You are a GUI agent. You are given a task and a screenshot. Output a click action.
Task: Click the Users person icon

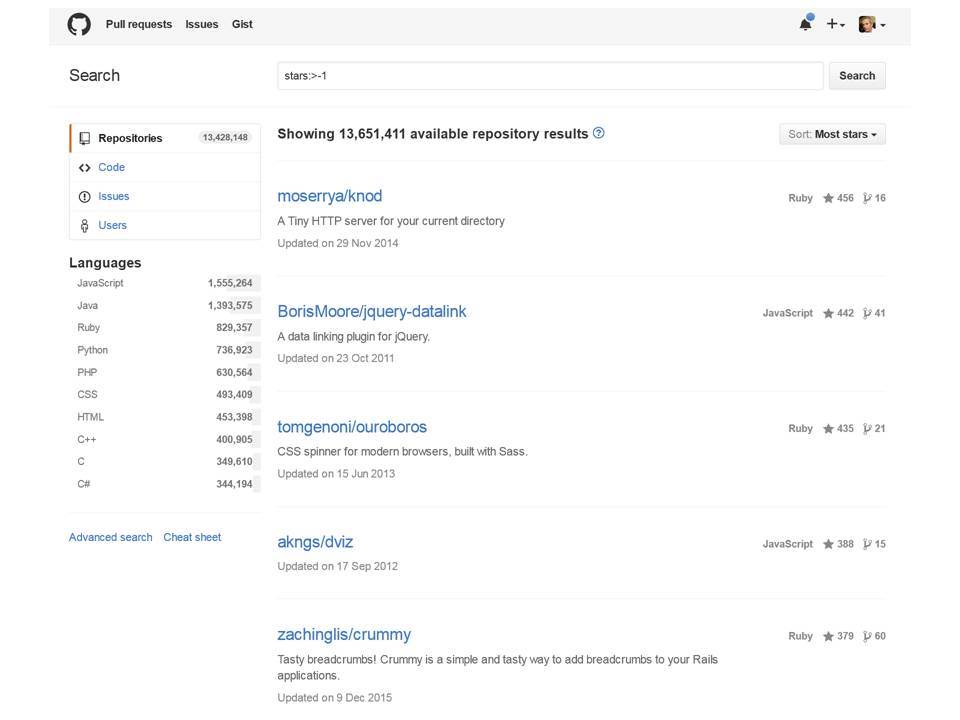coord(84,226)
